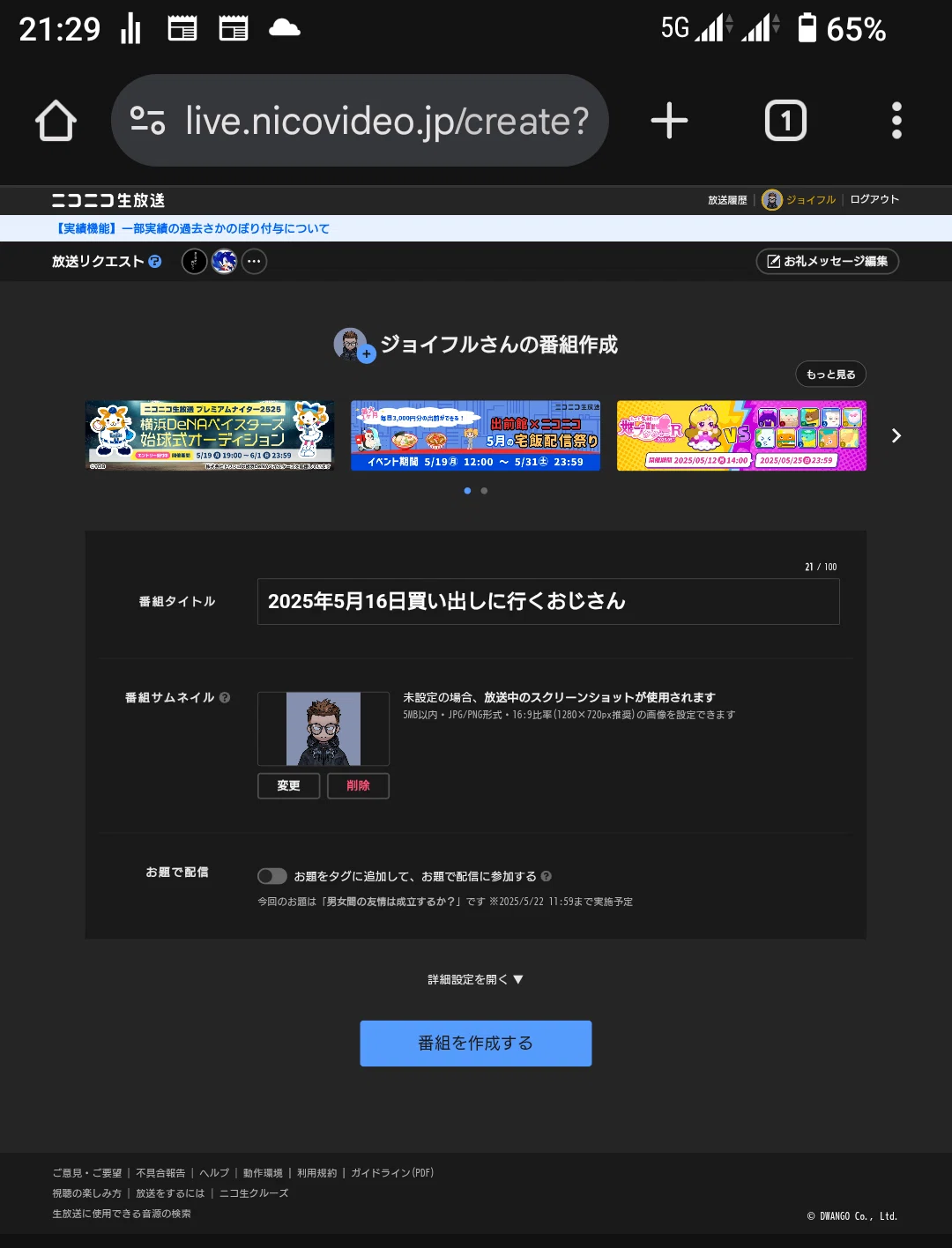Open 実績機能 announcement banner link

[191, 228]
